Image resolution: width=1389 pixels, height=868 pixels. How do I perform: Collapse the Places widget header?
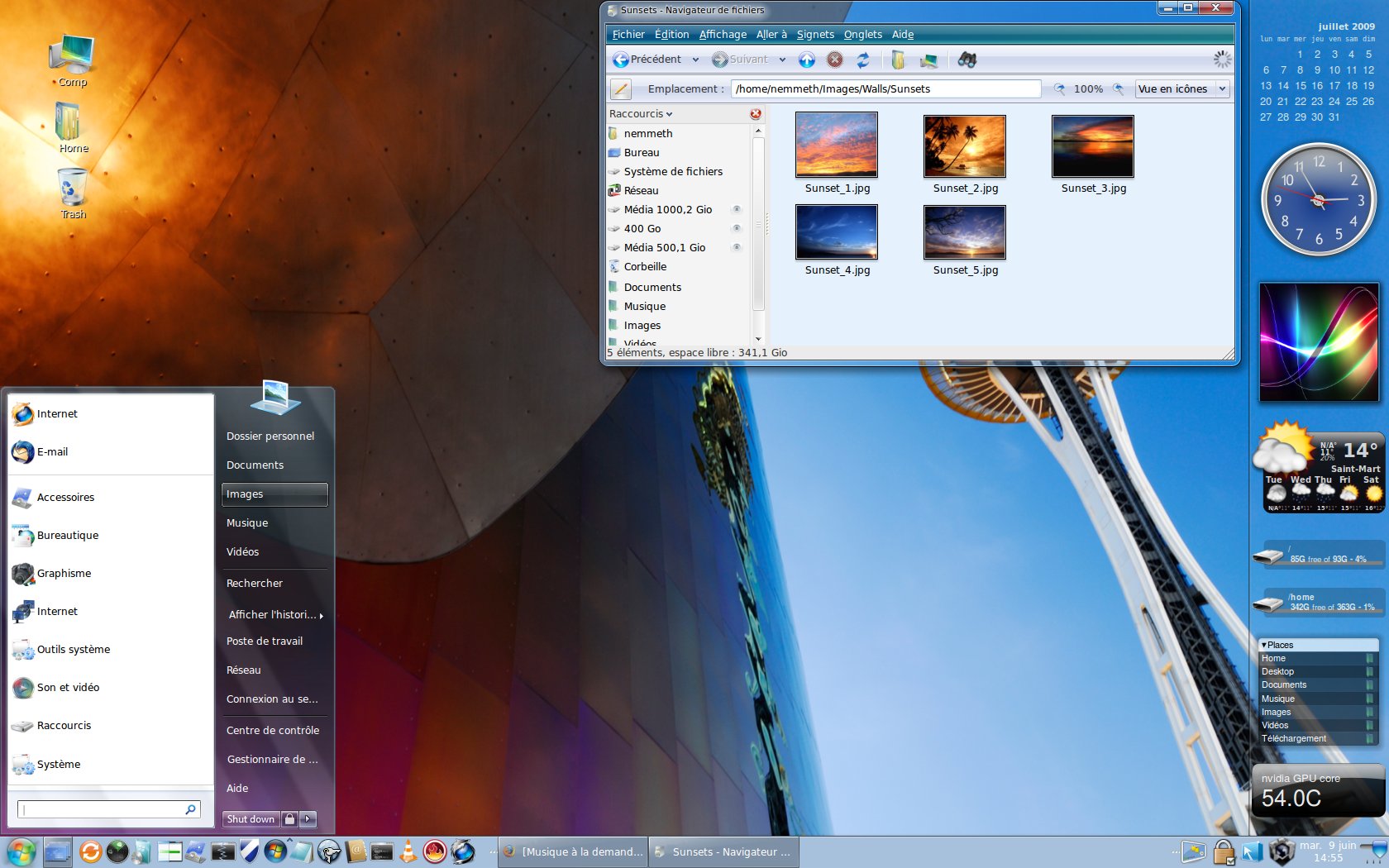1318,645
